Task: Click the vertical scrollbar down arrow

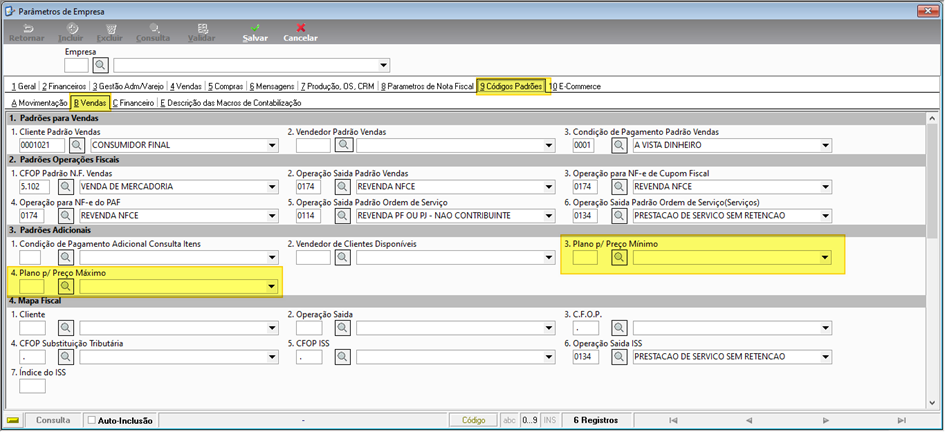Action: pyautogui.click(x=932, y=403)
